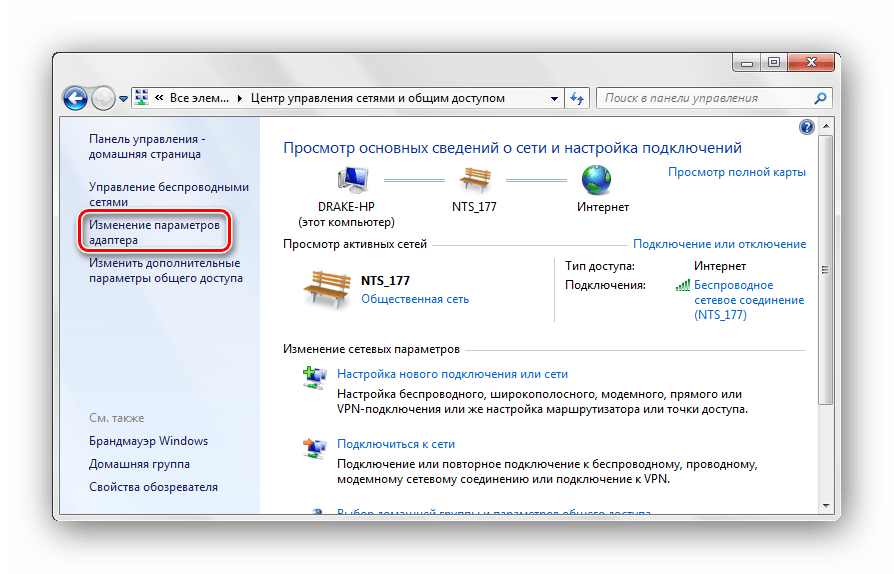894x574 pixels.
Task: Click the Internet globe icon
Action: (596, 181)
